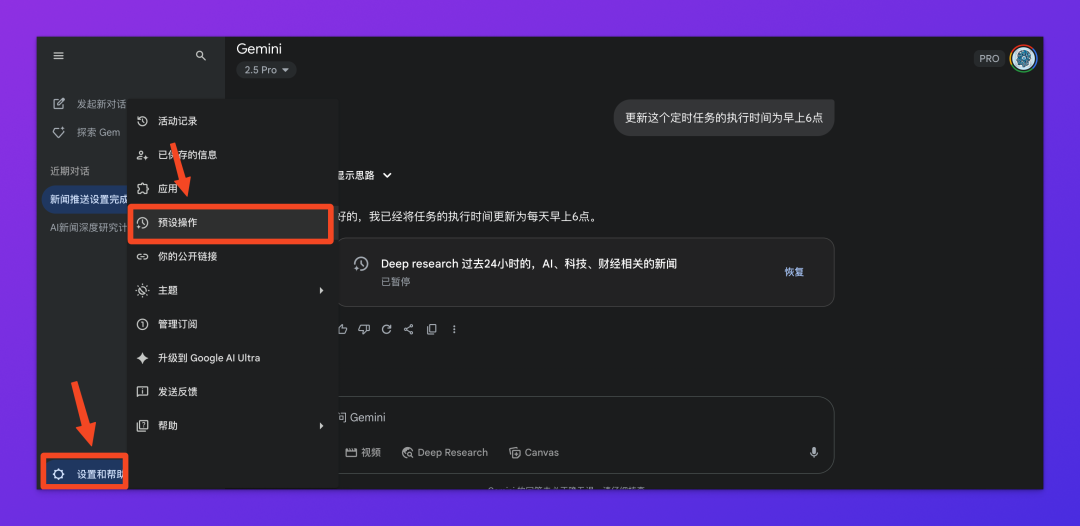1080x526 pixels.
Task: Click the share response icon
Action: [x=408, y=329]
